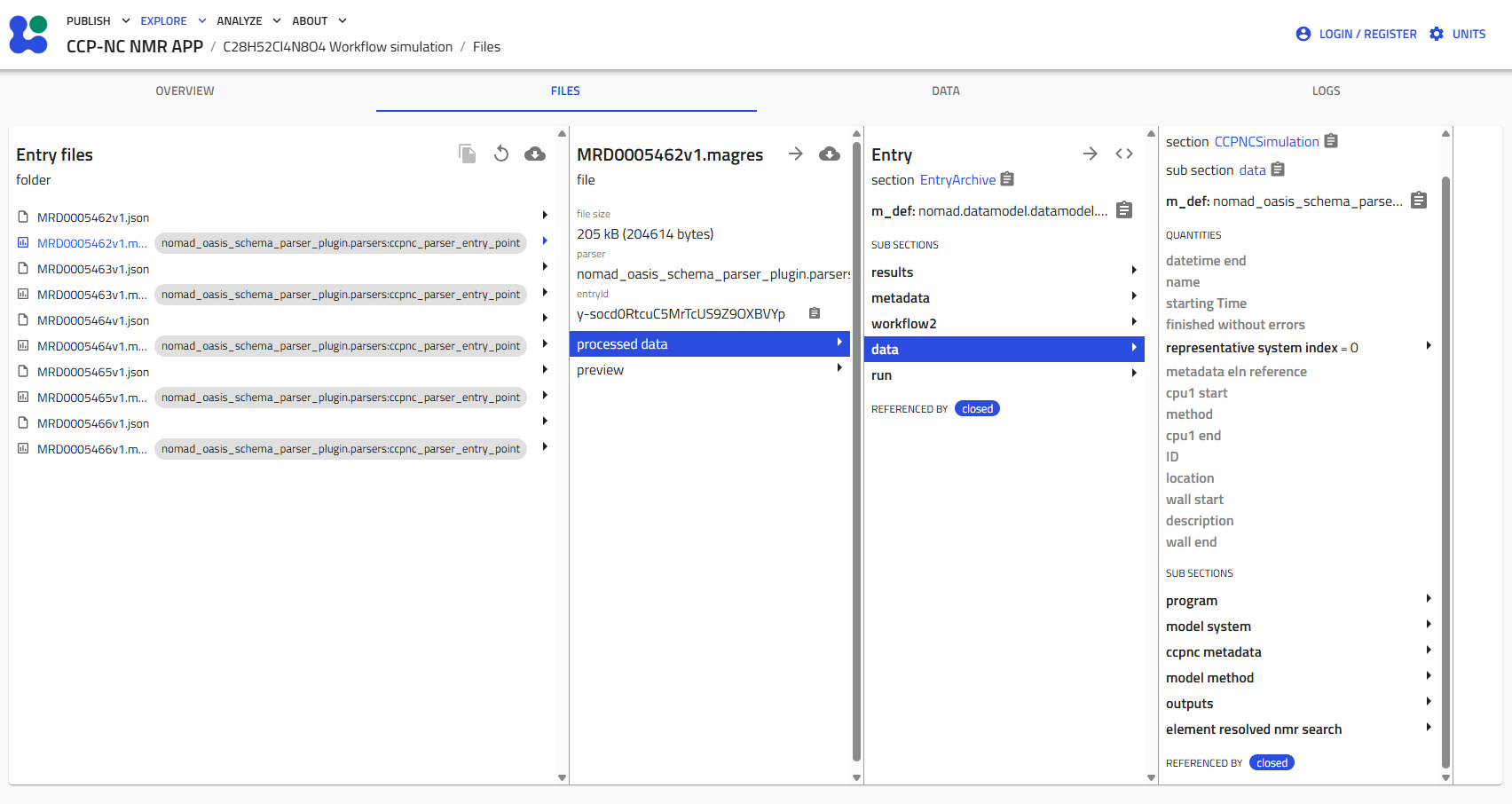1512x804 pixels.
Task: Expand the results sub section
Action: (1004, 272)
